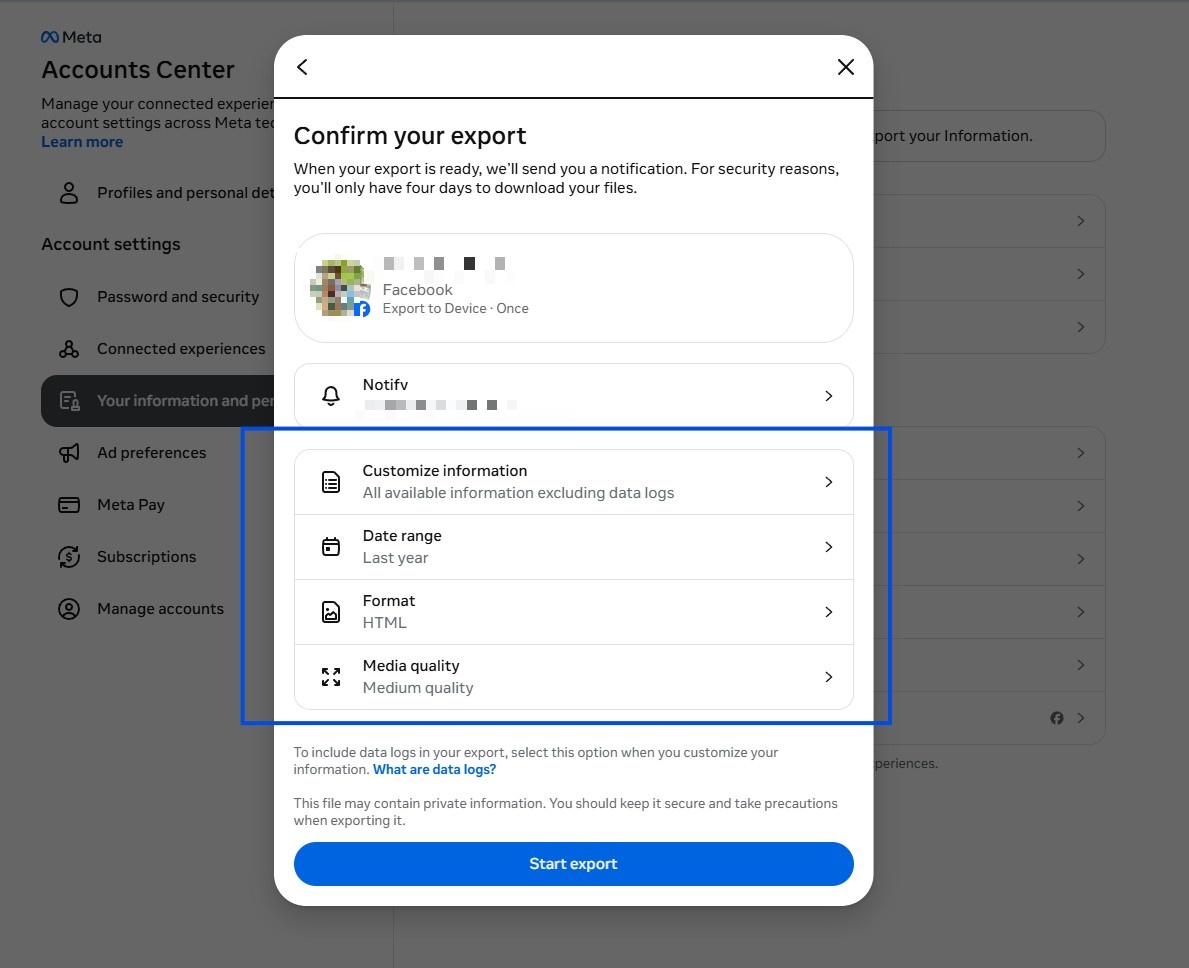The width and height of the screenshot is (1189, 968).
Task: Click the Customize information document icon
Action: point(331,482)
